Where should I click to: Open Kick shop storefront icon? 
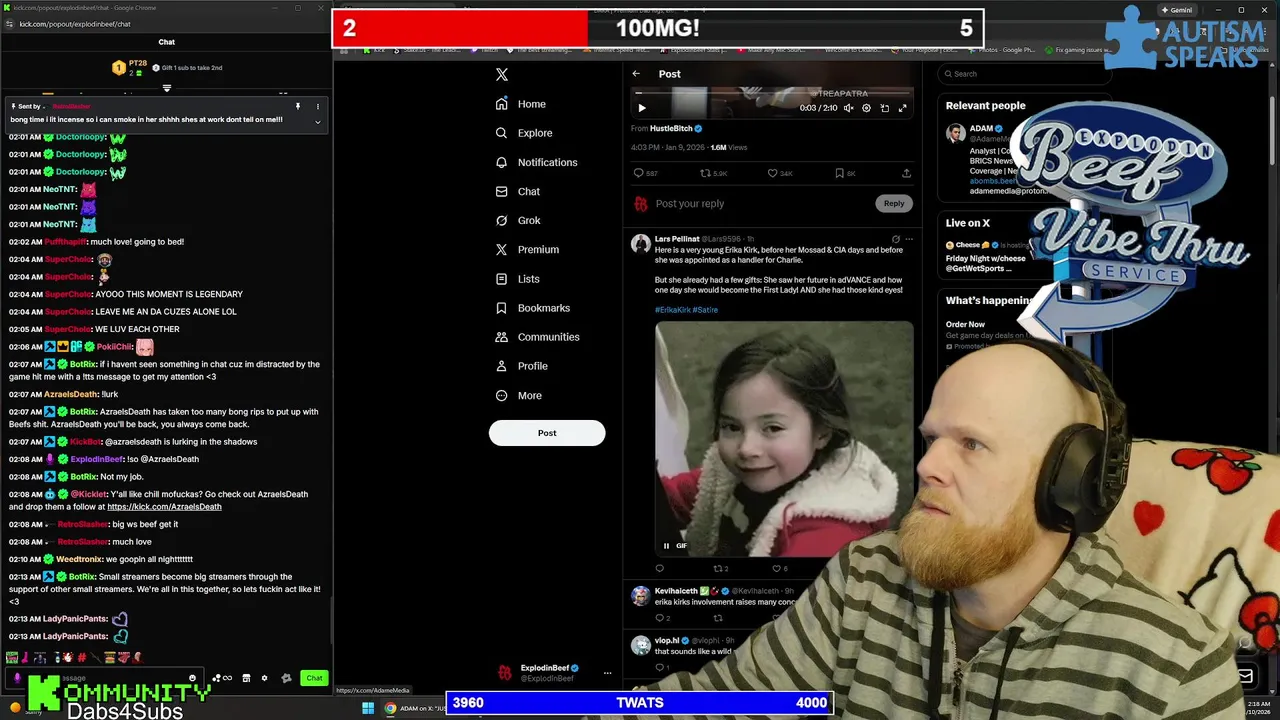click(246, 678)
